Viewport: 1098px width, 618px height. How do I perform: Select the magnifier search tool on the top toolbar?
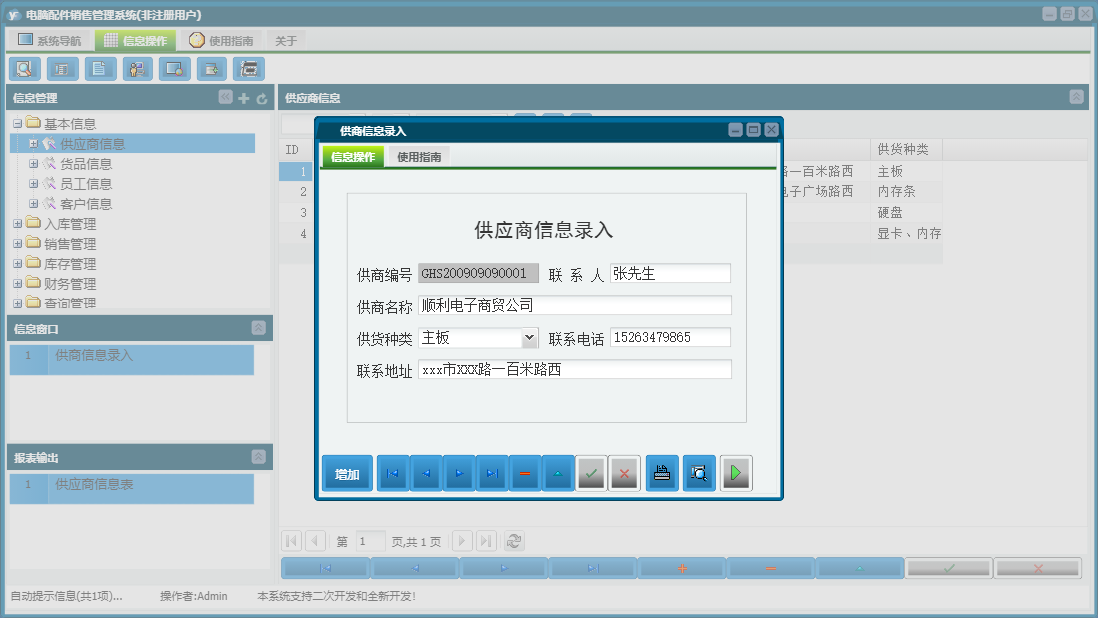pos(24,68)
